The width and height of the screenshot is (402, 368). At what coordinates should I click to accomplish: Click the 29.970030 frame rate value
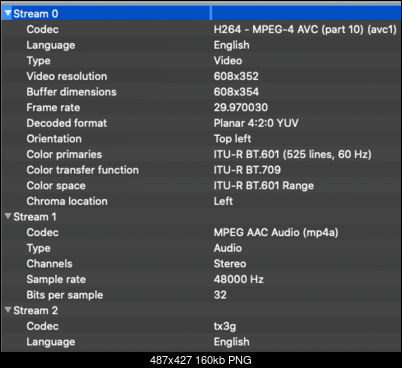[x=241, y=107]
